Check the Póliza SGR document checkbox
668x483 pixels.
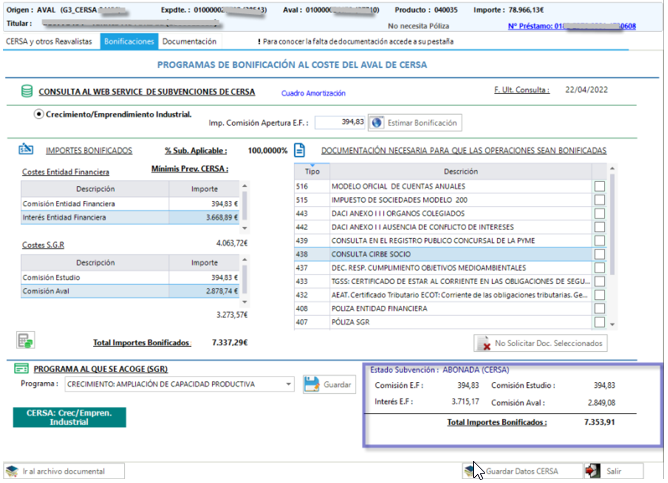pos(599,323)
